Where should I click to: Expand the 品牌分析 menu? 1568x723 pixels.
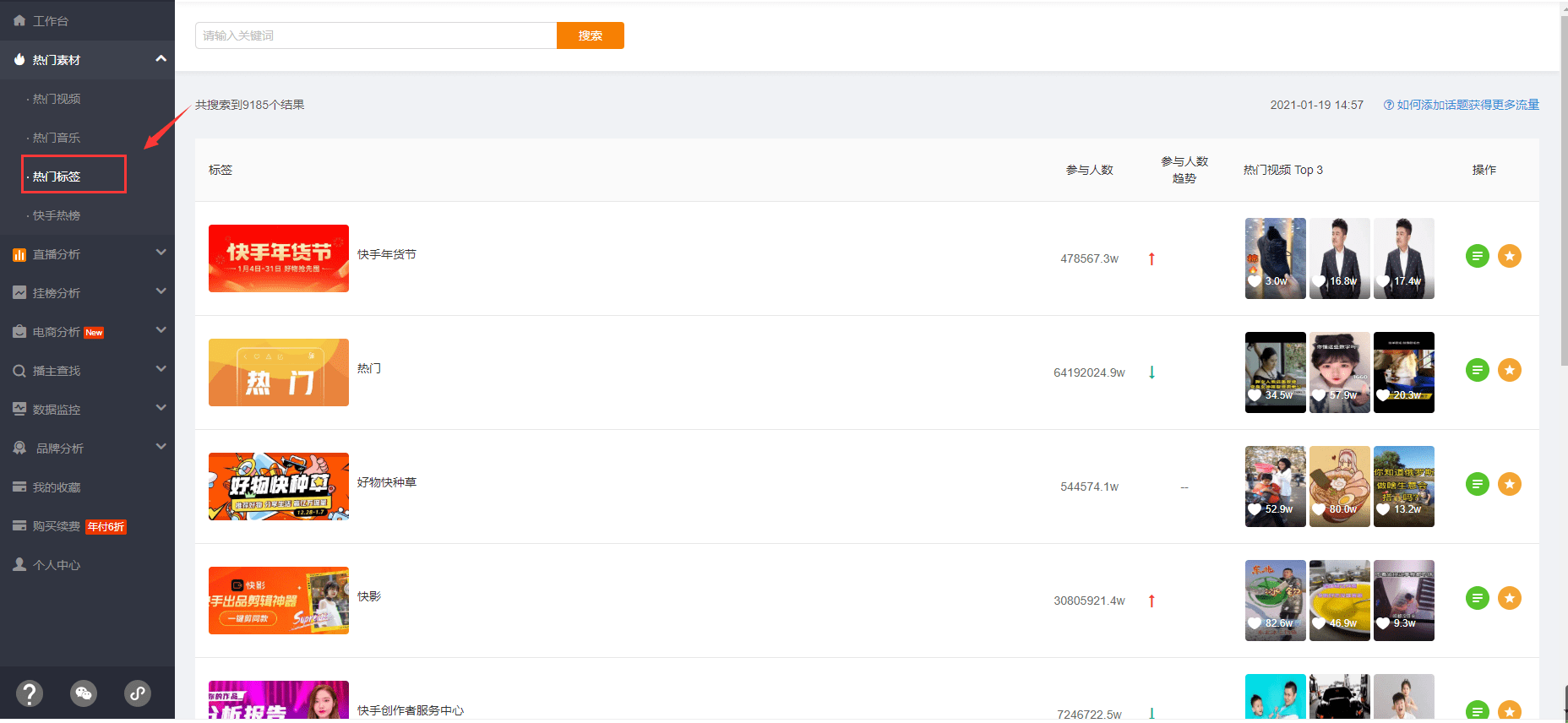click(161, 447)
